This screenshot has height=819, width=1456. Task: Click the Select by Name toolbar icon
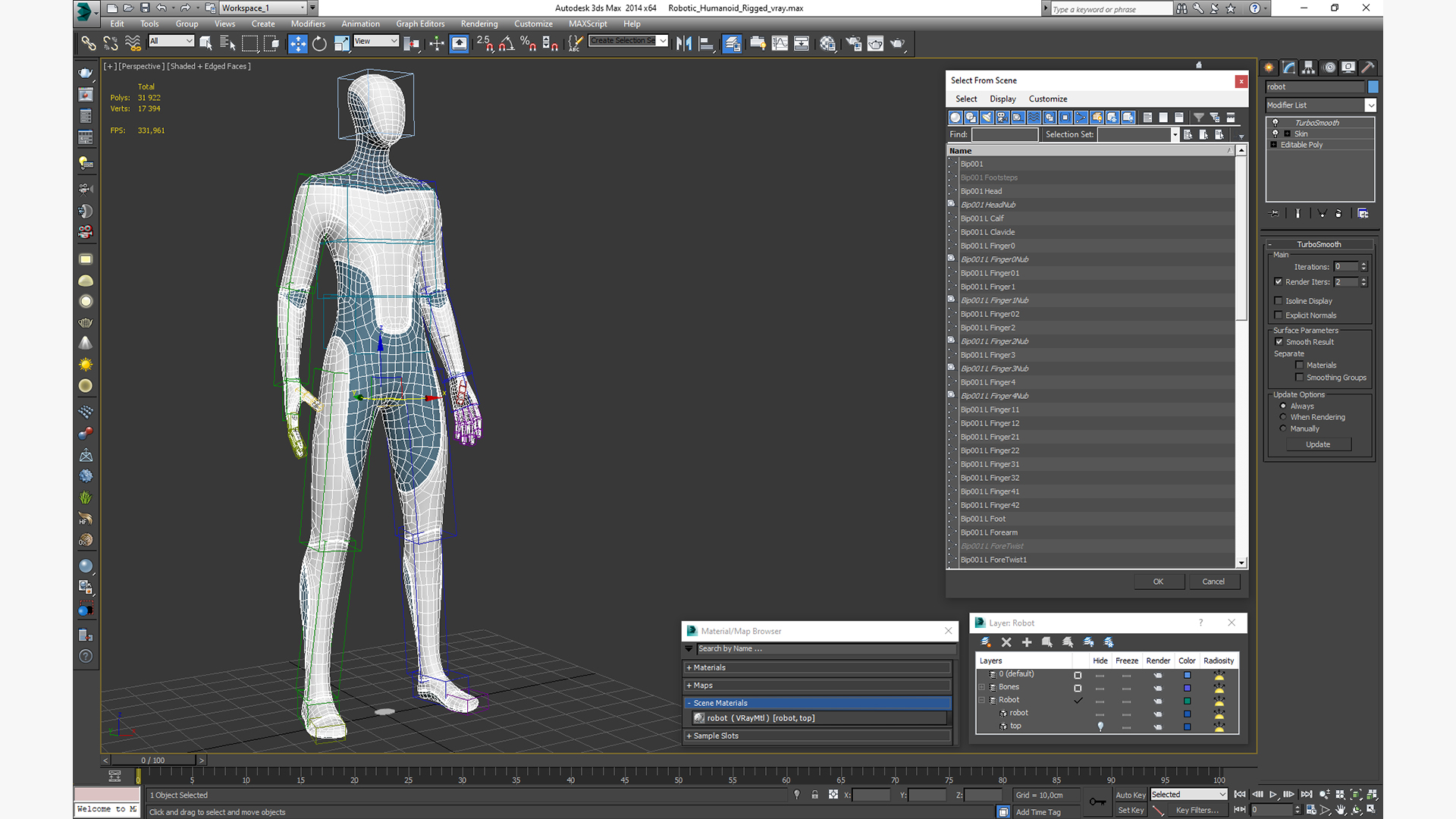(x=227, y=43)
